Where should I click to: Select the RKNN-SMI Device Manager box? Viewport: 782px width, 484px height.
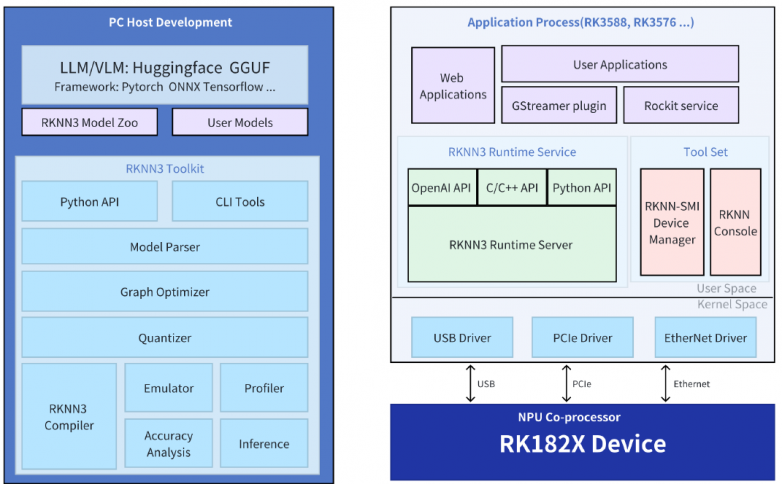point(672,222)
